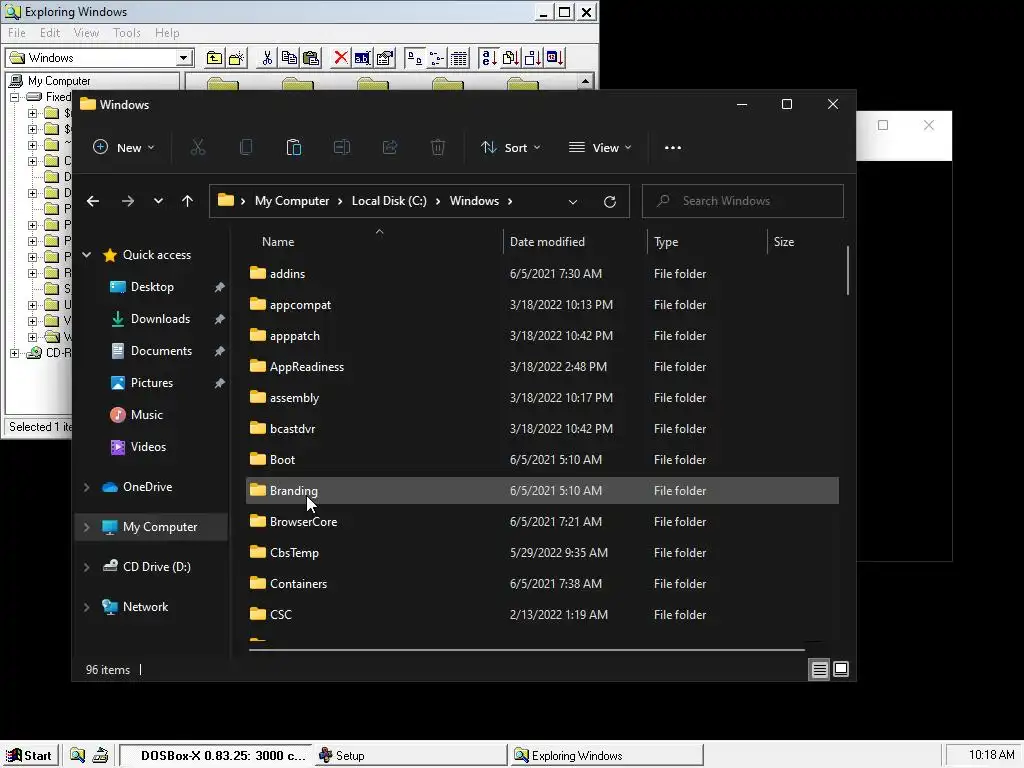Click the Copy icon in Exploring Windows toolbar
The image size is (1024, 768).
[289, 58]
